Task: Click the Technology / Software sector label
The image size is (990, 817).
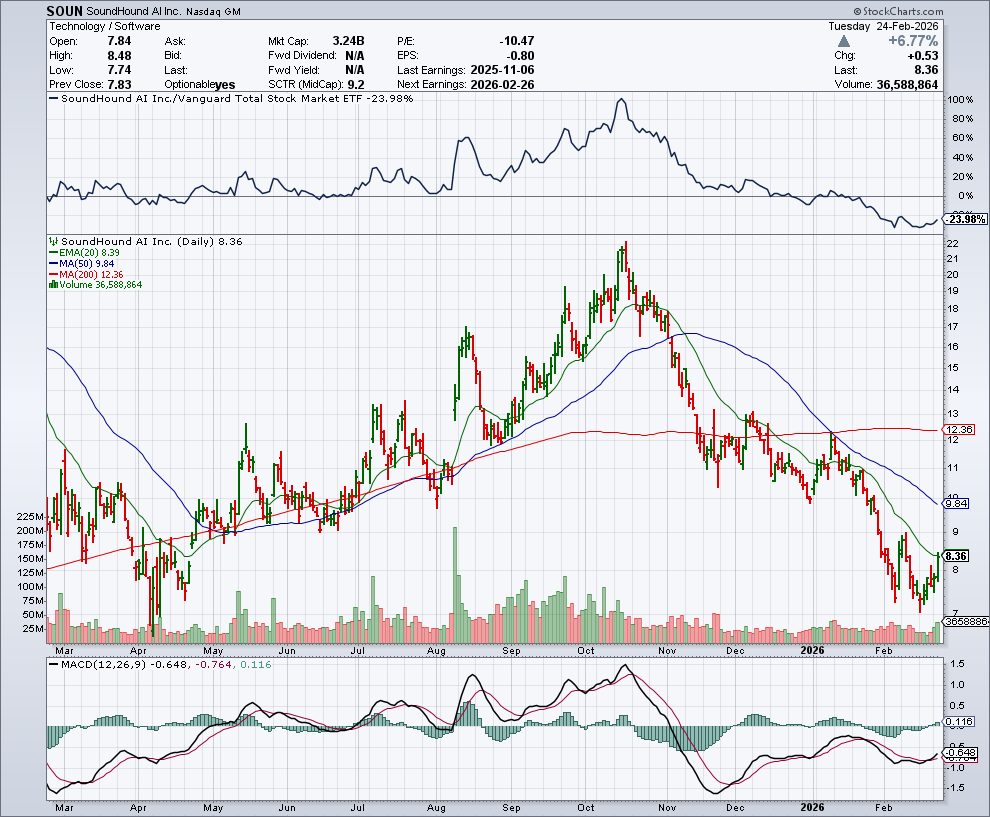Action: click(x=105, y=26)
